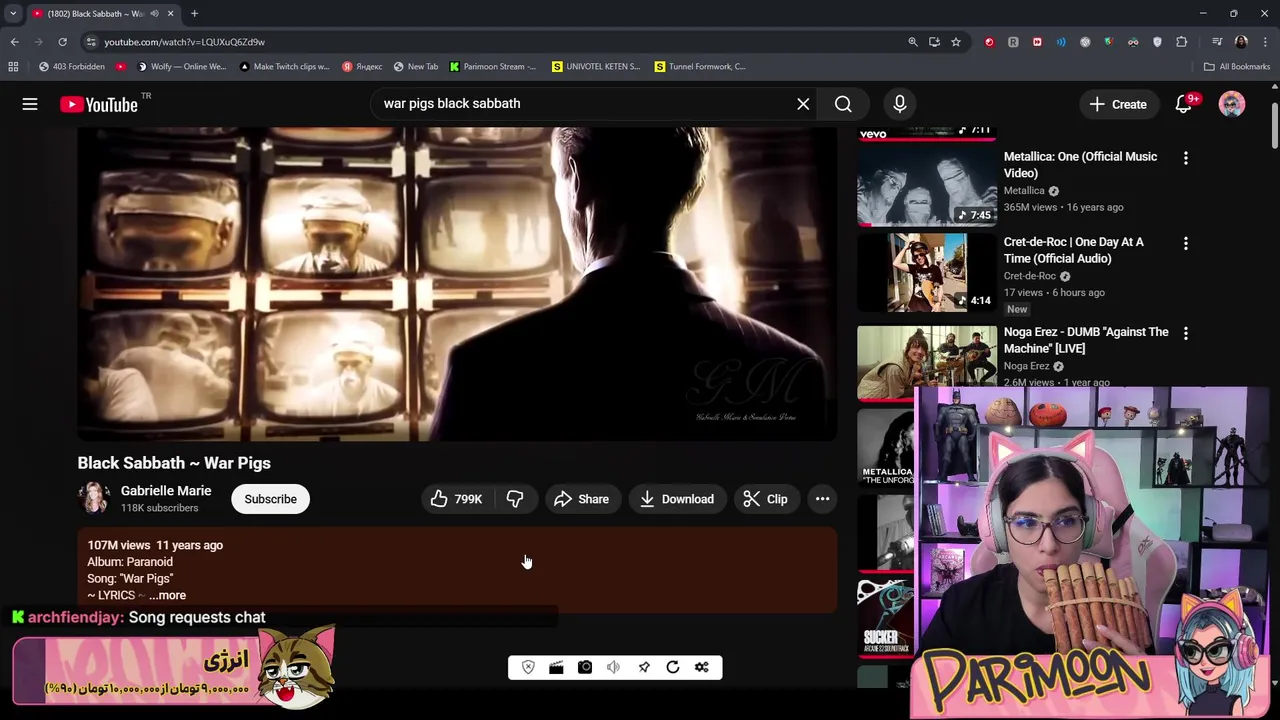The width and height of the screenshot is (1280, 720).
Task: Open the zoom magnifier in address bar
Action: 912,42
